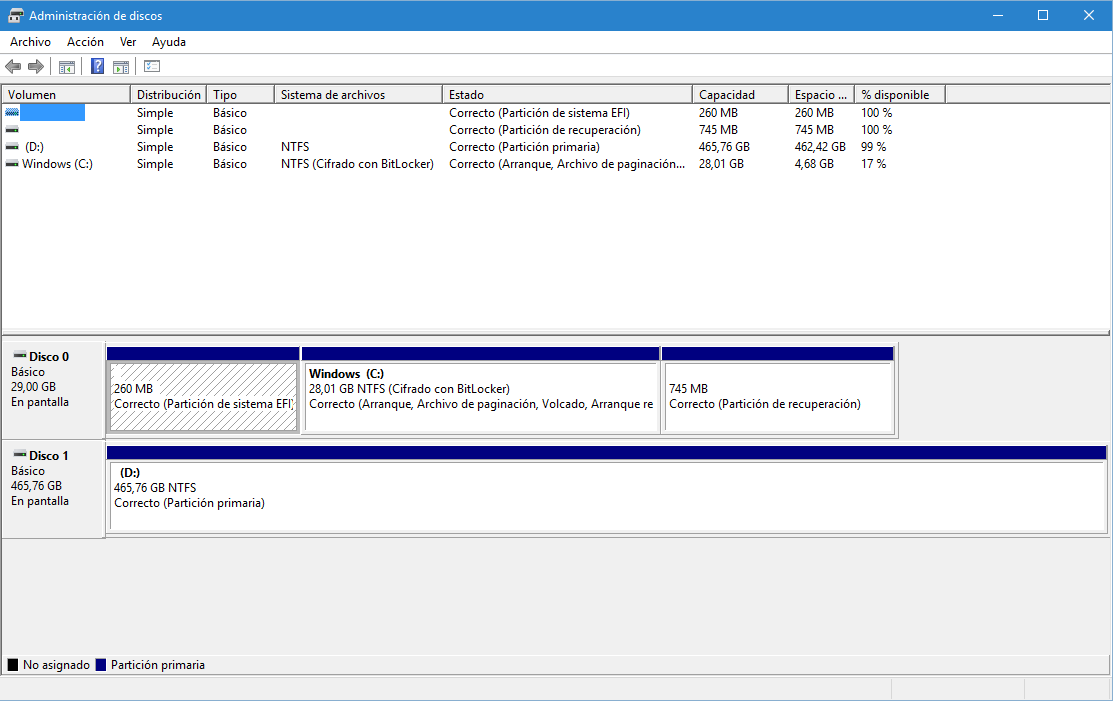Click the '28,01 GB' capacity cell
Screen dimensions: 1113x701
pyautogui.click(x=721, y=164)
